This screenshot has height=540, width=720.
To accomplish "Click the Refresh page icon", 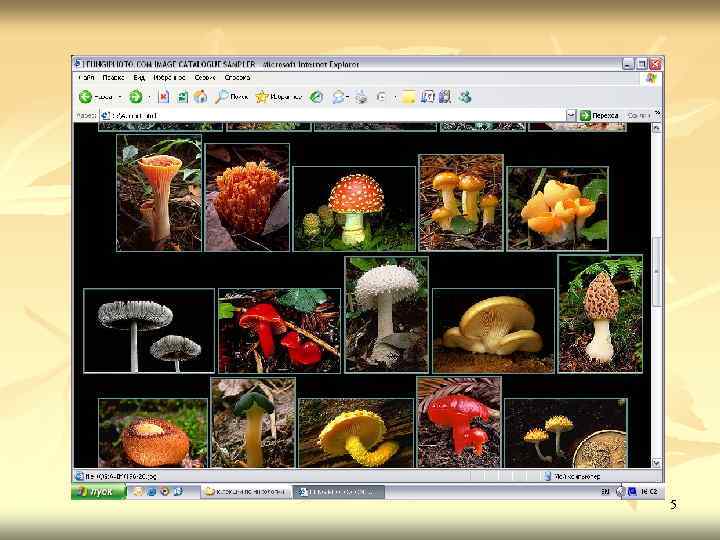I will tap(182, 97).
